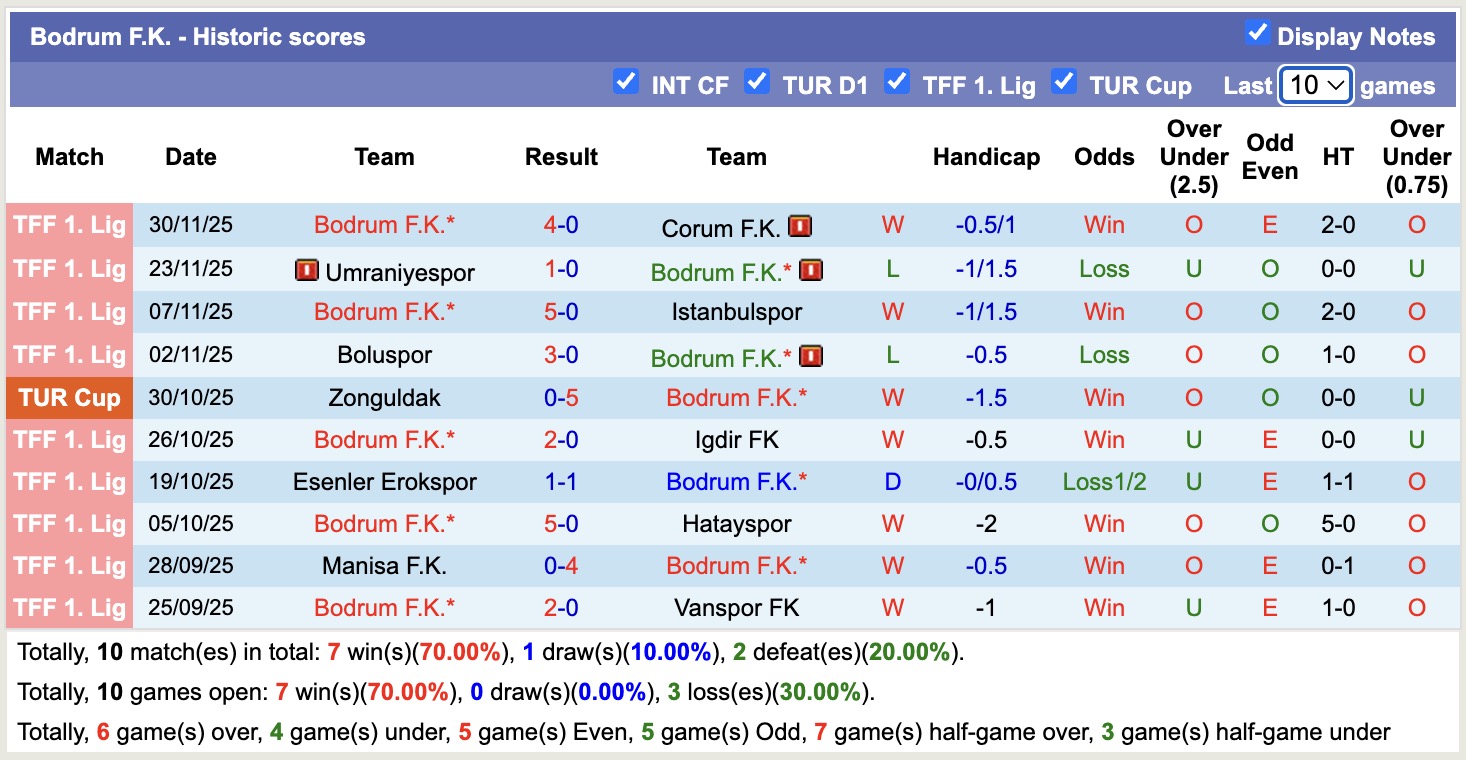Click the red card icon beside Umraniyespor
This screenshot has width=1466, height=760.
coord(306,270)
